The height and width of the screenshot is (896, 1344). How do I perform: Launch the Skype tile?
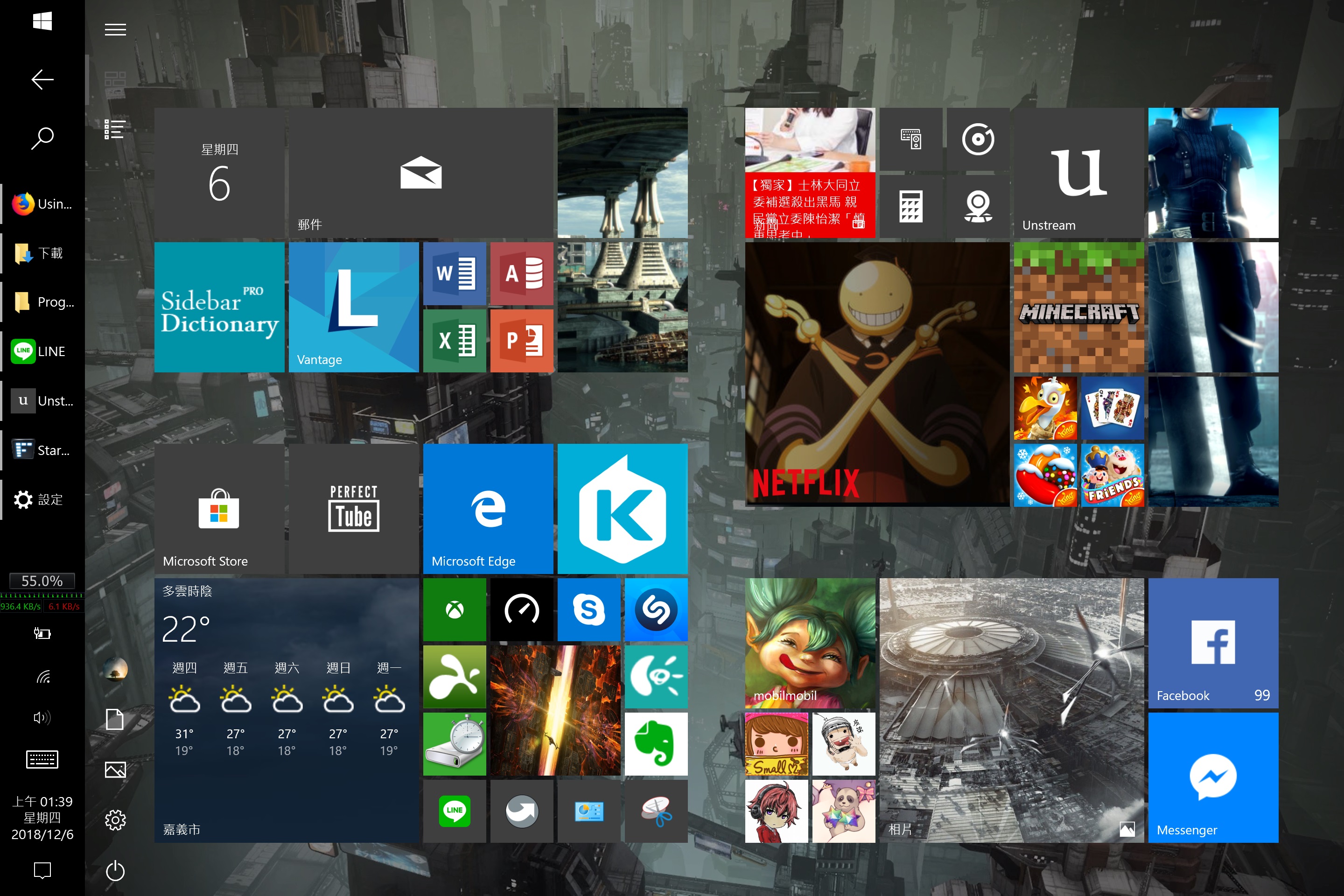coord(588,610)
